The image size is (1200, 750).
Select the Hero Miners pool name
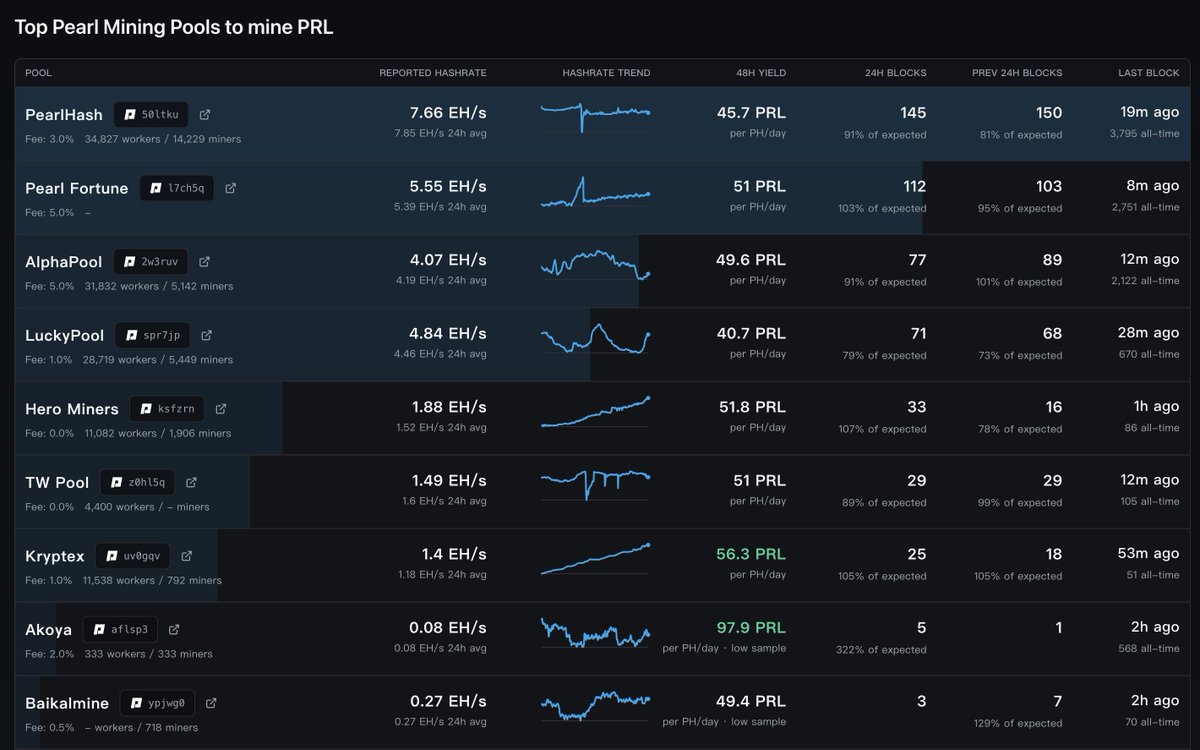click(72, 409)
